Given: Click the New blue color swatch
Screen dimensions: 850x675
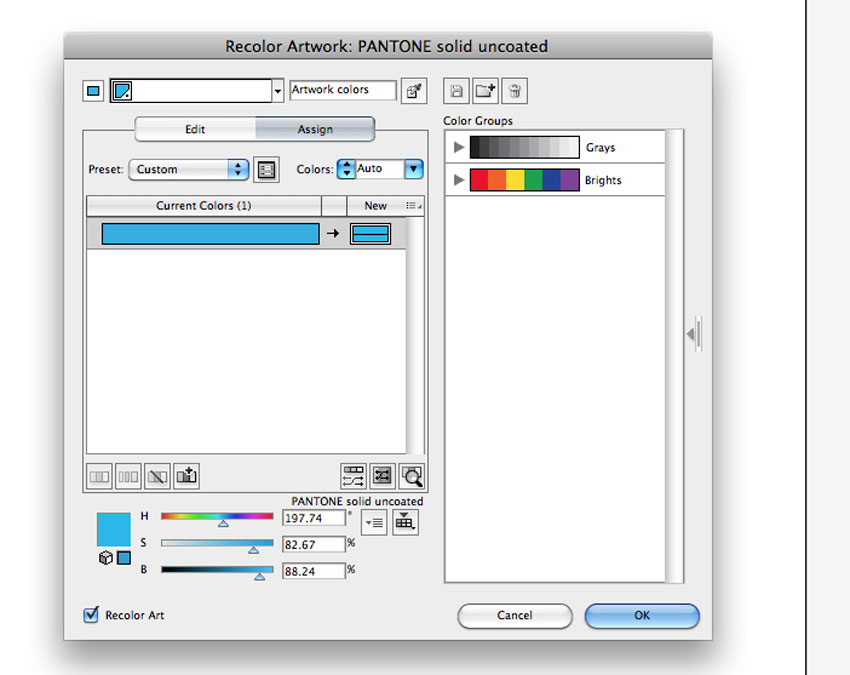Looking at the screenshot, I should 370,234.
